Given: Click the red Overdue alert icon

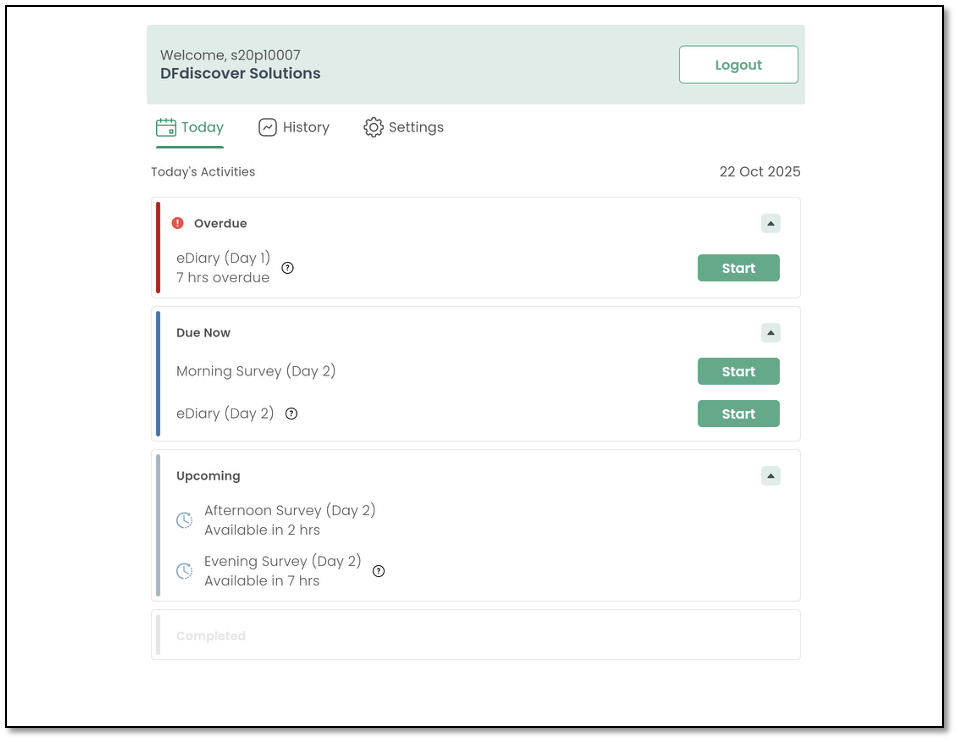Looking at the screenshot, I should click(x=178, y=223).
